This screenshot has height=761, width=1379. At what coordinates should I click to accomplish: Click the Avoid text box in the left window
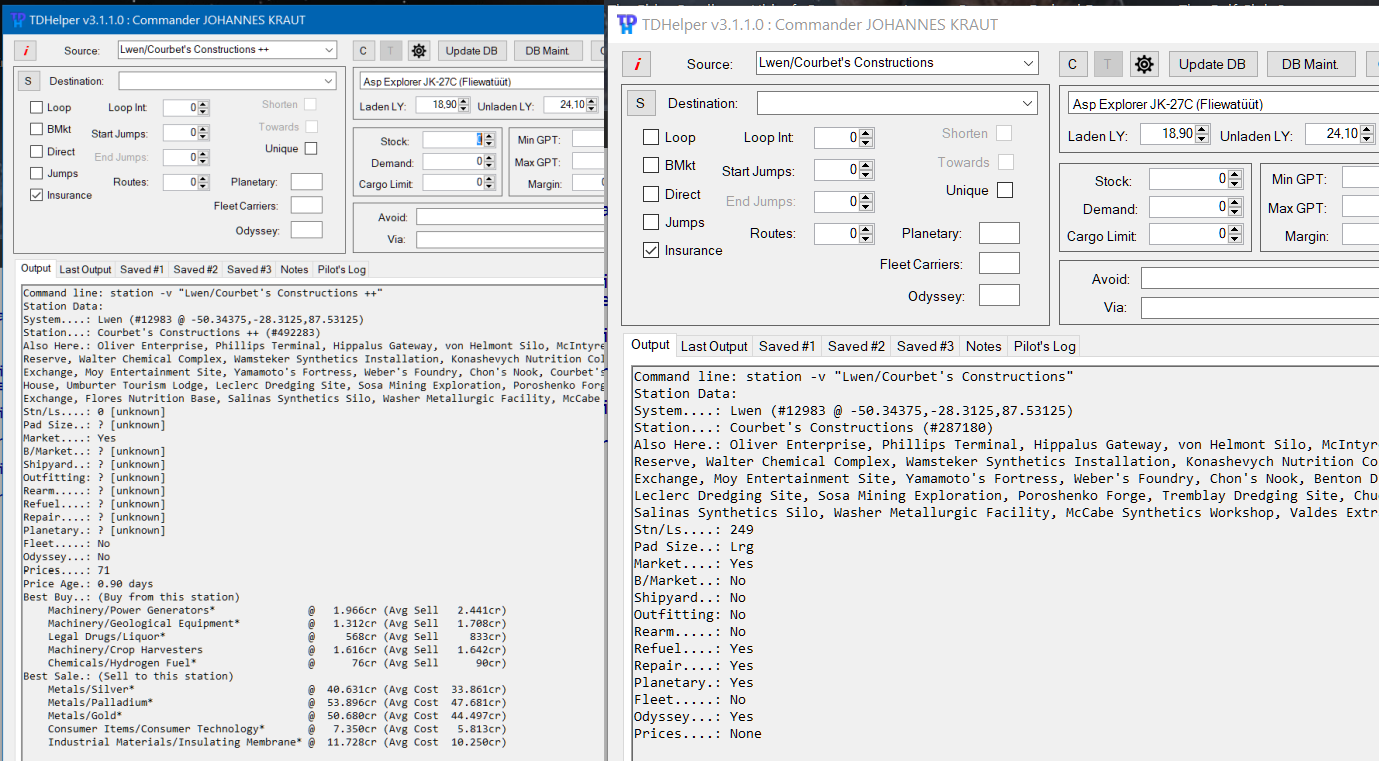pos(510,217)
